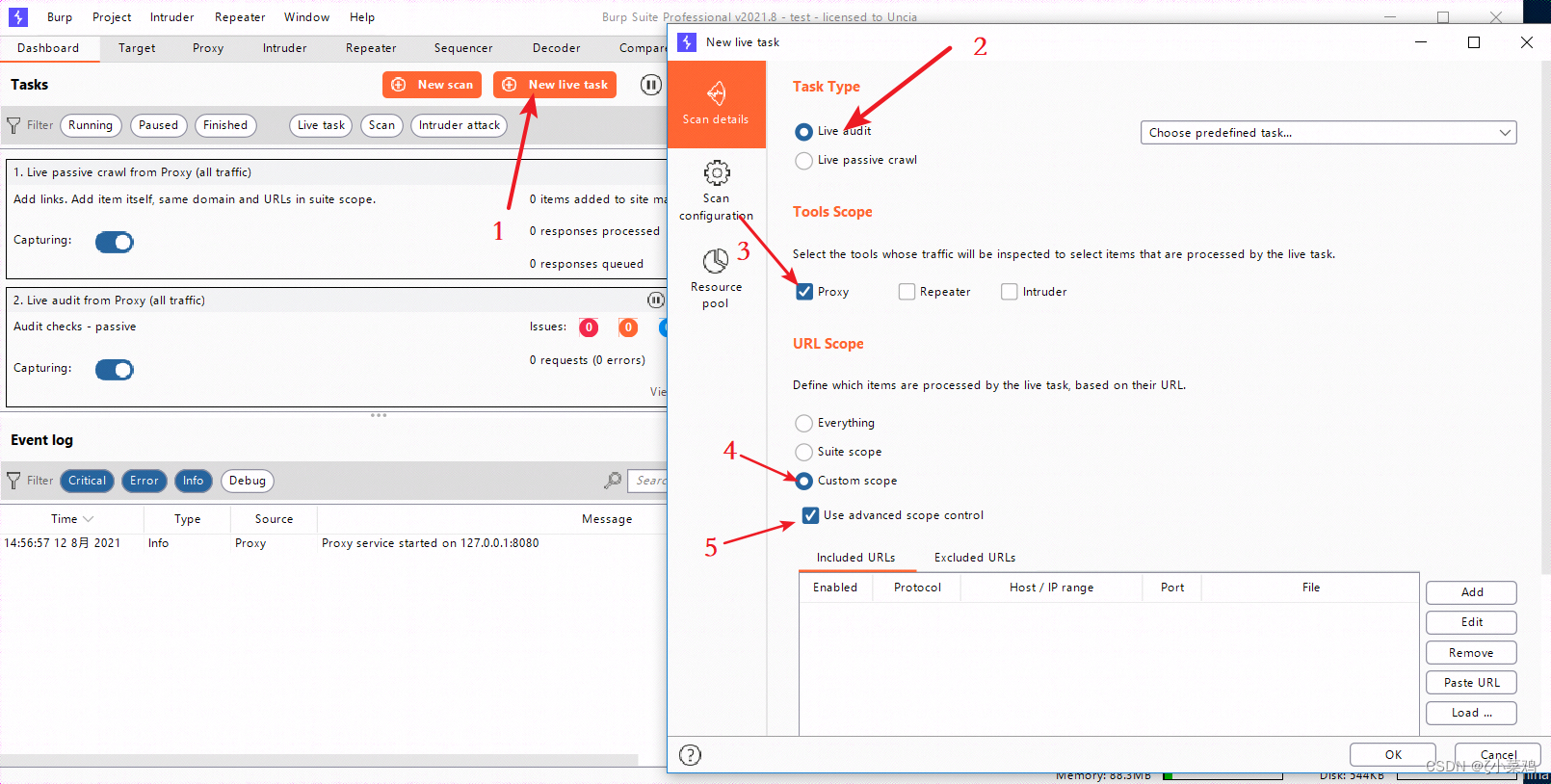Click the Edit scope entry button
This screenshot has height=784, width=1551.
coord(1471,622)
